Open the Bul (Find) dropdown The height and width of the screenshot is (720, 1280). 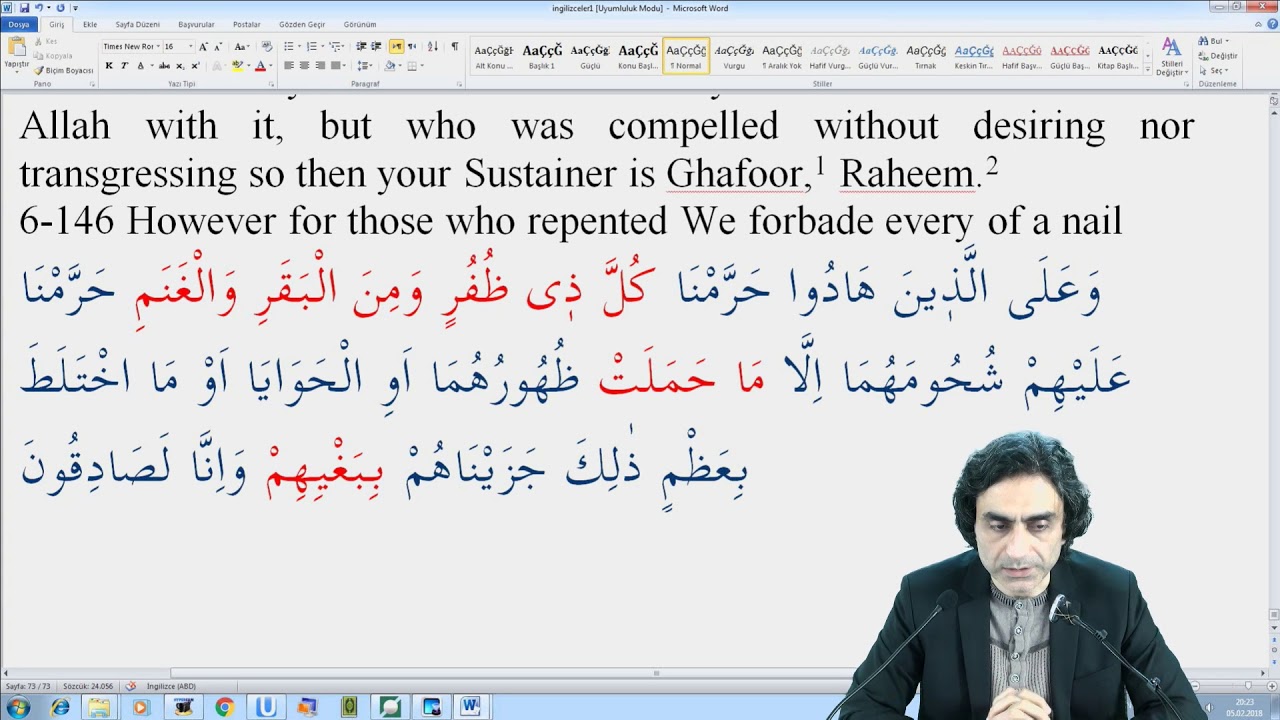coord(1227,41)
